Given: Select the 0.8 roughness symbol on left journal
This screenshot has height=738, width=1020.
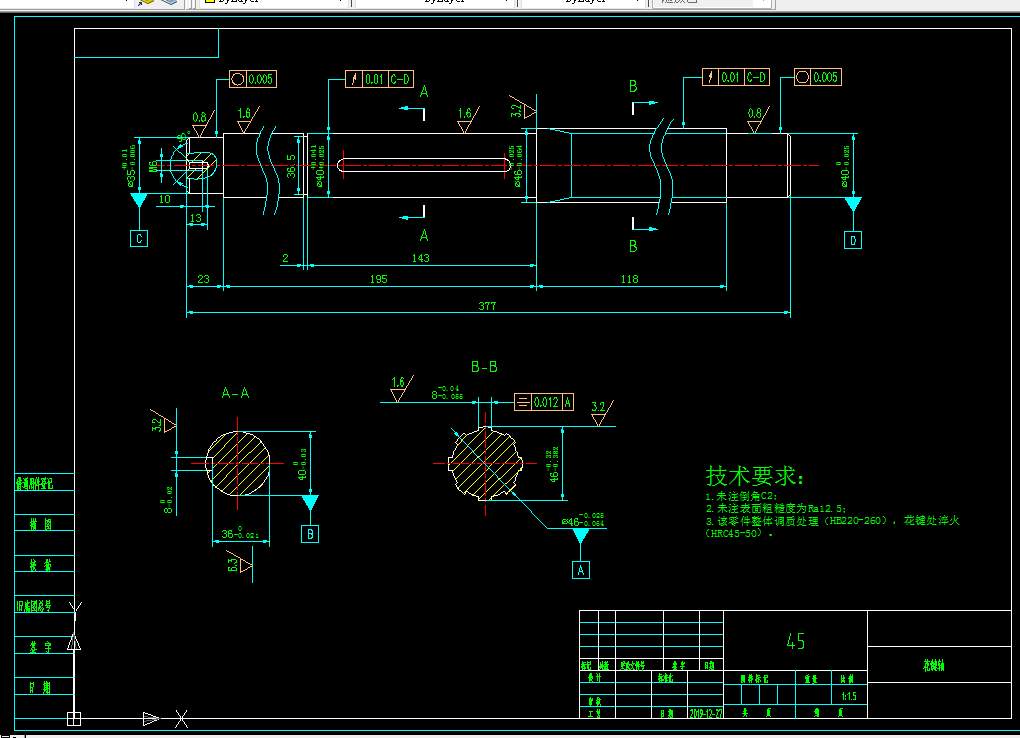Looking at the screenshot, I should coord(203,122).
